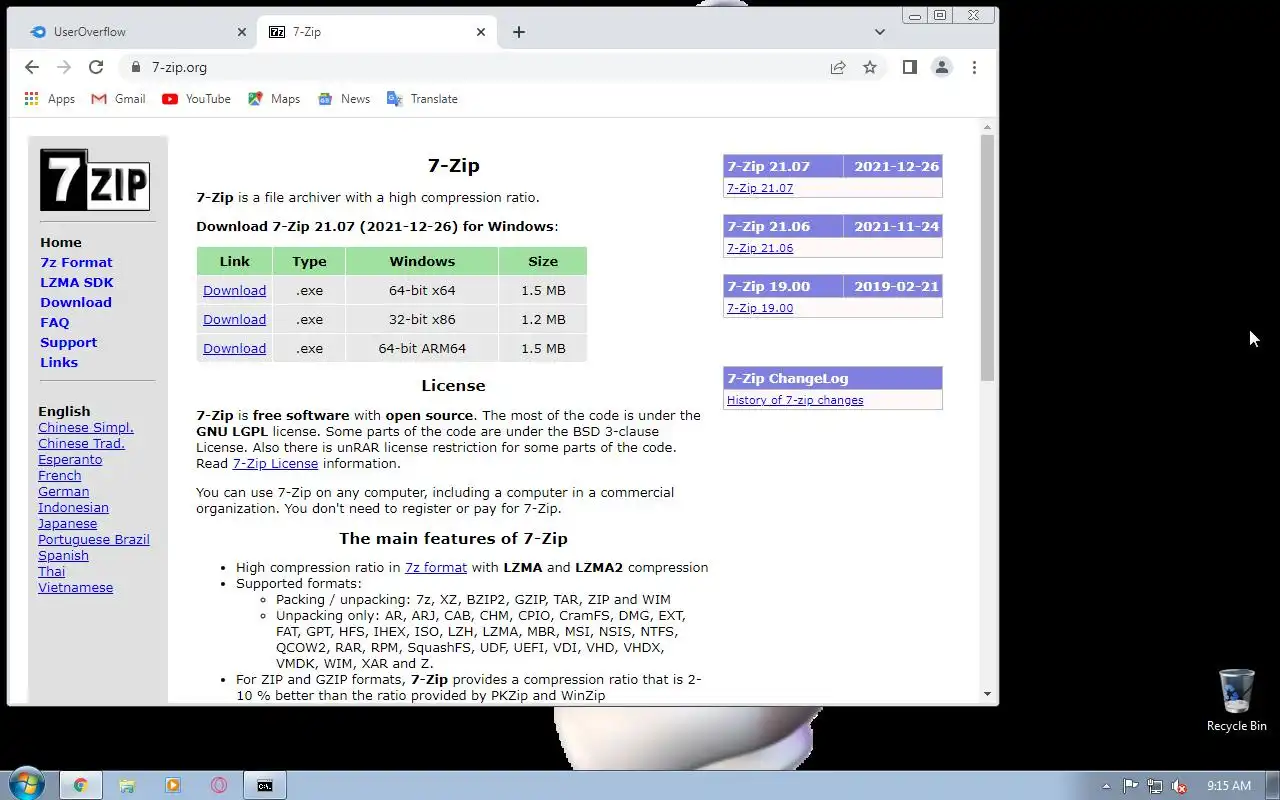Open media player taskbar icon
Image resolution: width=1280 pixels, height=800 pixels.
(x=173, y=785)
